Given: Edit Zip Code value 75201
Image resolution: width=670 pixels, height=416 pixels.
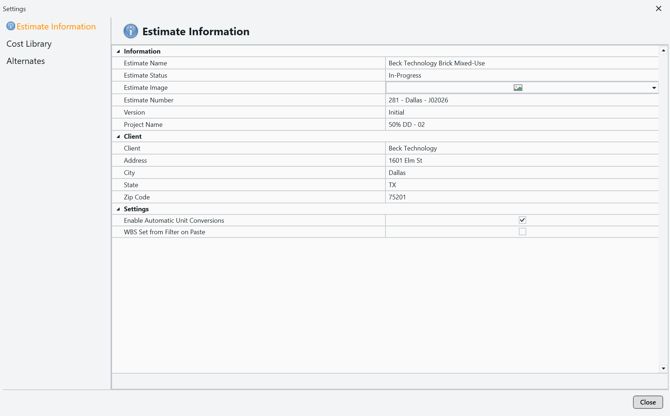Looking at the screenshot, I should [x=522, y=197].
